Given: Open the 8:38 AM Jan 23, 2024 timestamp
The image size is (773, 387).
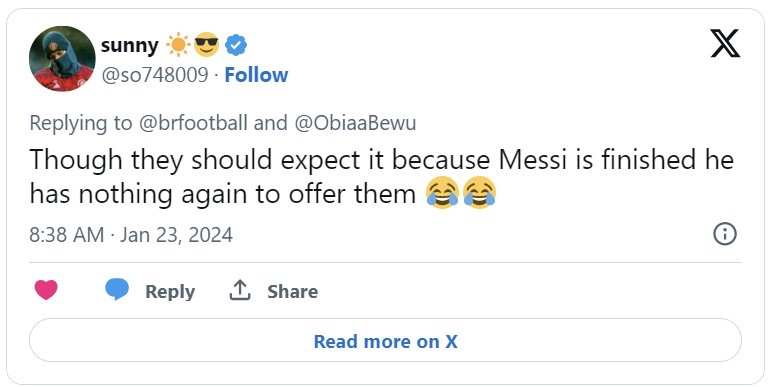Looking at the screenshot, I should 131,235.
